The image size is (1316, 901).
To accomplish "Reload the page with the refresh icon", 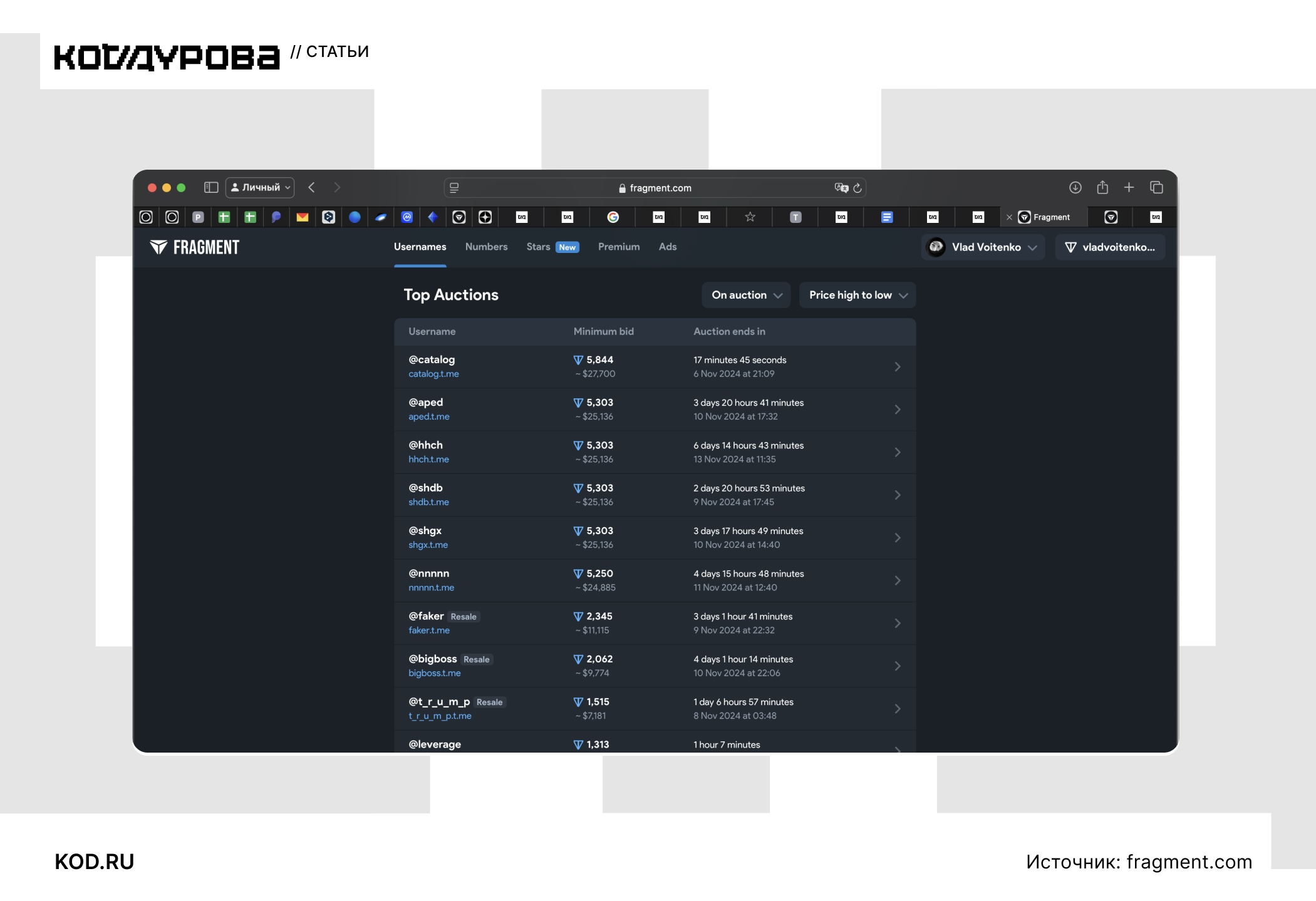I will pyautogui.click(x=857, y=187).
